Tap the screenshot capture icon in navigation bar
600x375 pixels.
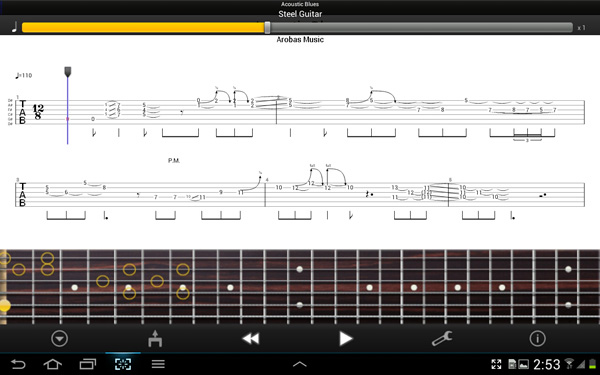click(123, 364)
